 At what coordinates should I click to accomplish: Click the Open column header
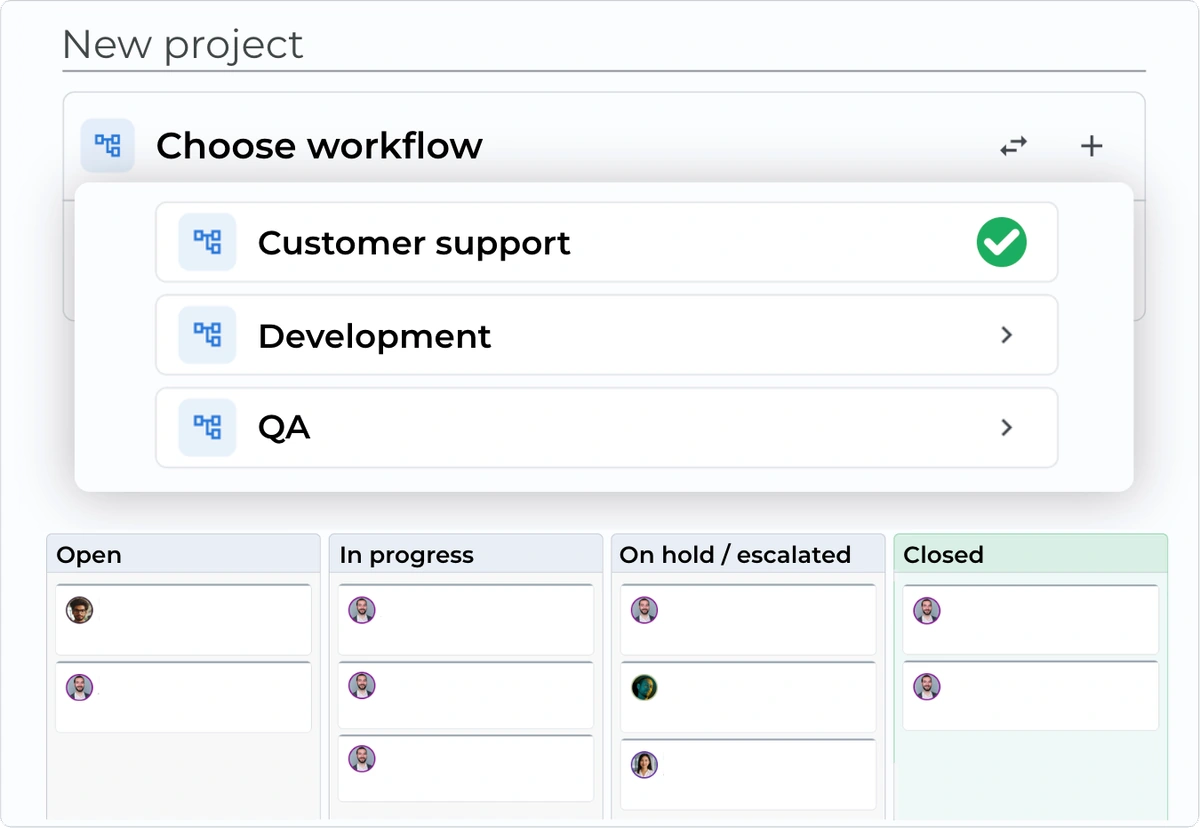click(184, 554)
